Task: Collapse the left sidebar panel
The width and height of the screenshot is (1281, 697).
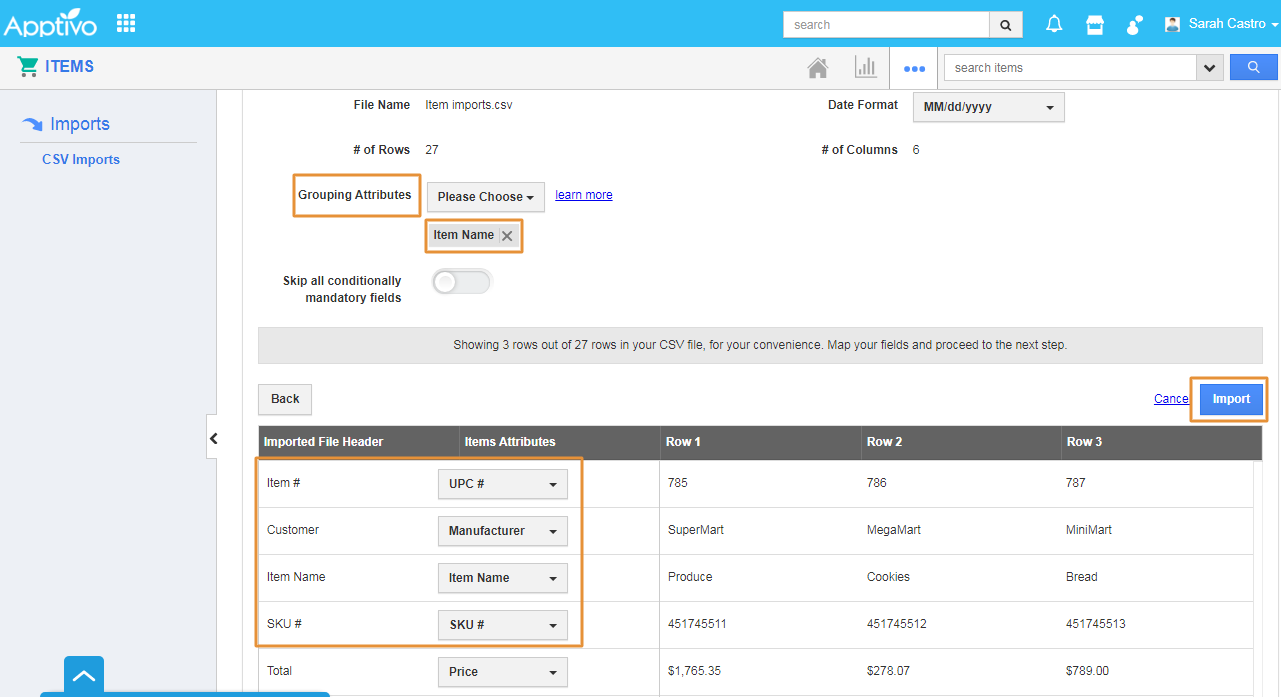Action: click(x=213, y=438)
